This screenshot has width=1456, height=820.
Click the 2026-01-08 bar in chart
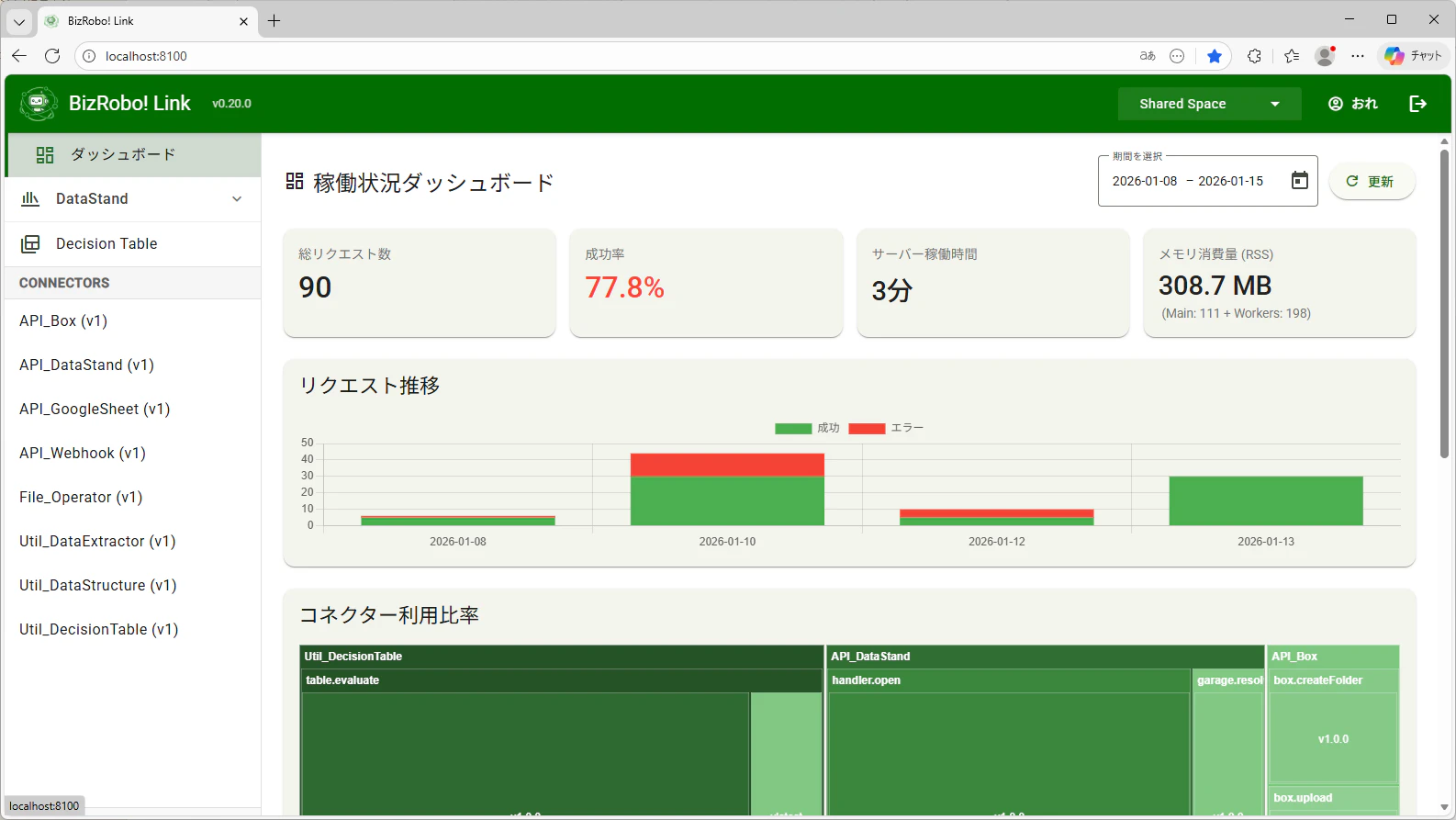(x=457, y=521)
